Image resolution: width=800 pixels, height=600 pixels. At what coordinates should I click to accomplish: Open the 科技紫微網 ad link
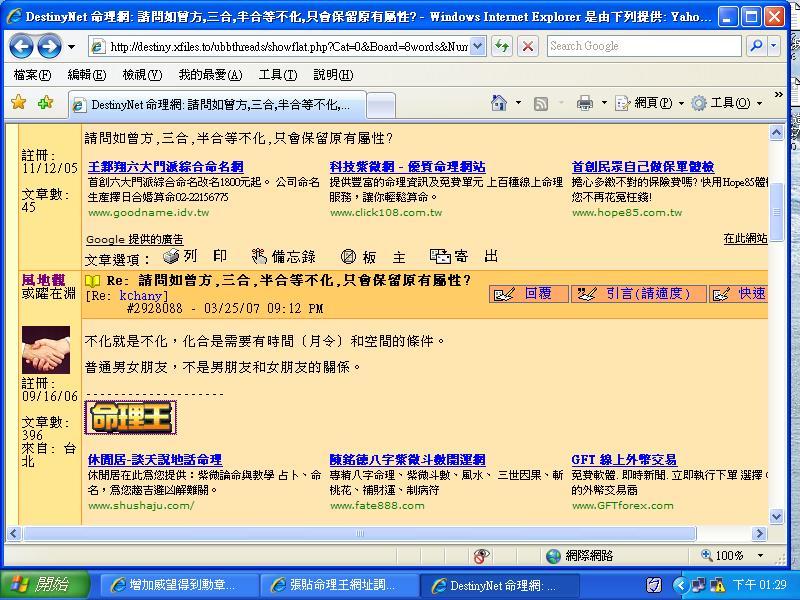[x=407, y=167]
